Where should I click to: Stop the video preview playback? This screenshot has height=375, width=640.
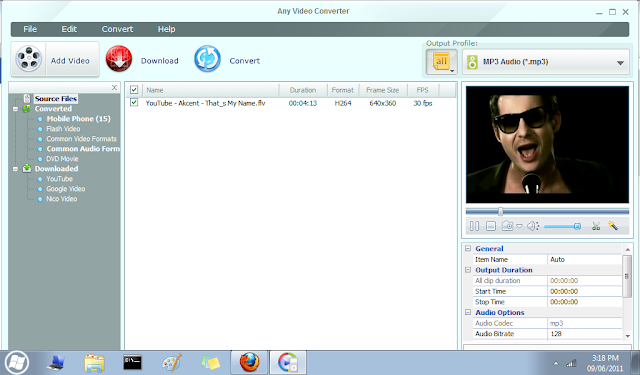point(491,226)
